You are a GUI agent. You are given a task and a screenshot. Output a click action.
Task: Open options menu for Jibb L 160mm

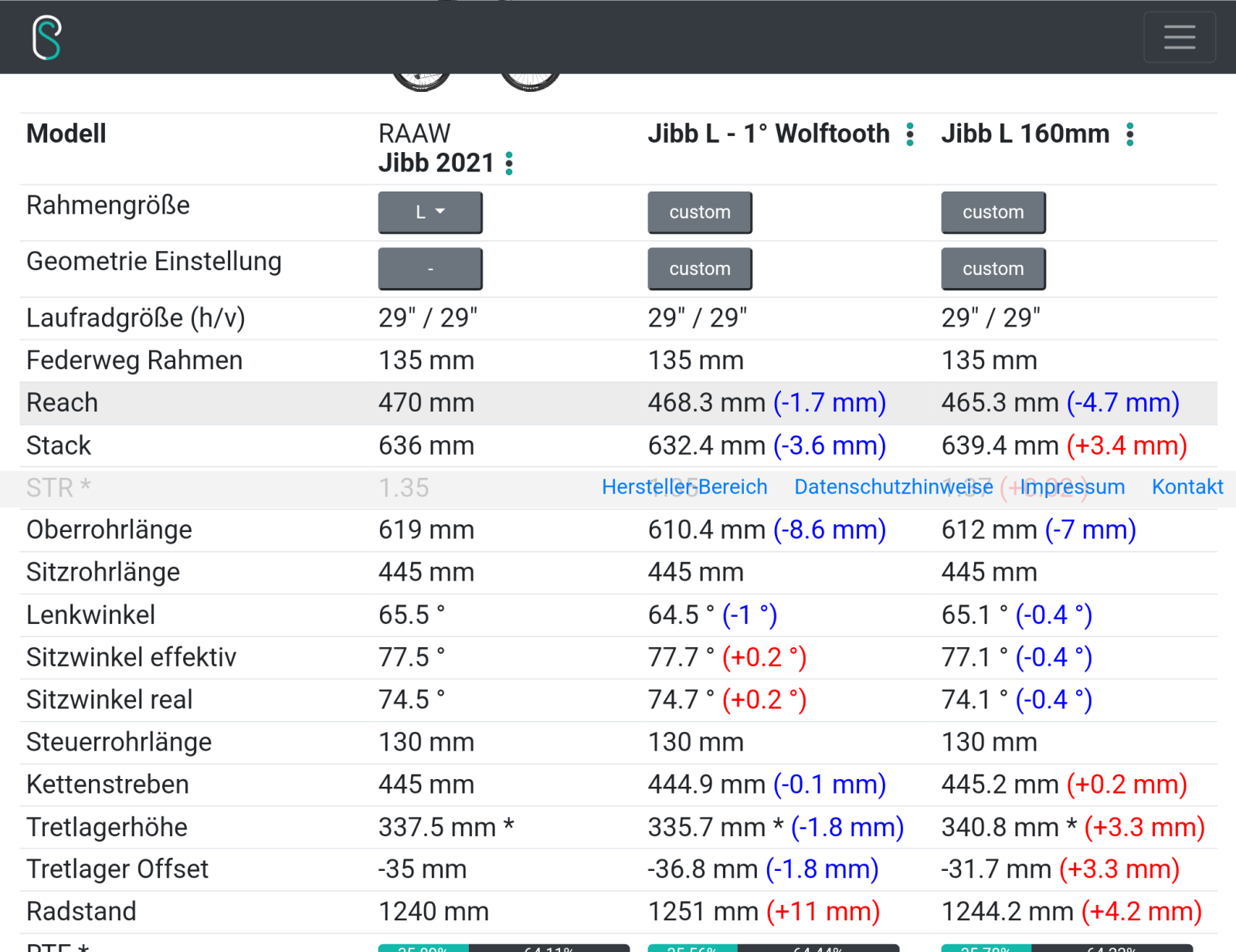pos(1129,134)
